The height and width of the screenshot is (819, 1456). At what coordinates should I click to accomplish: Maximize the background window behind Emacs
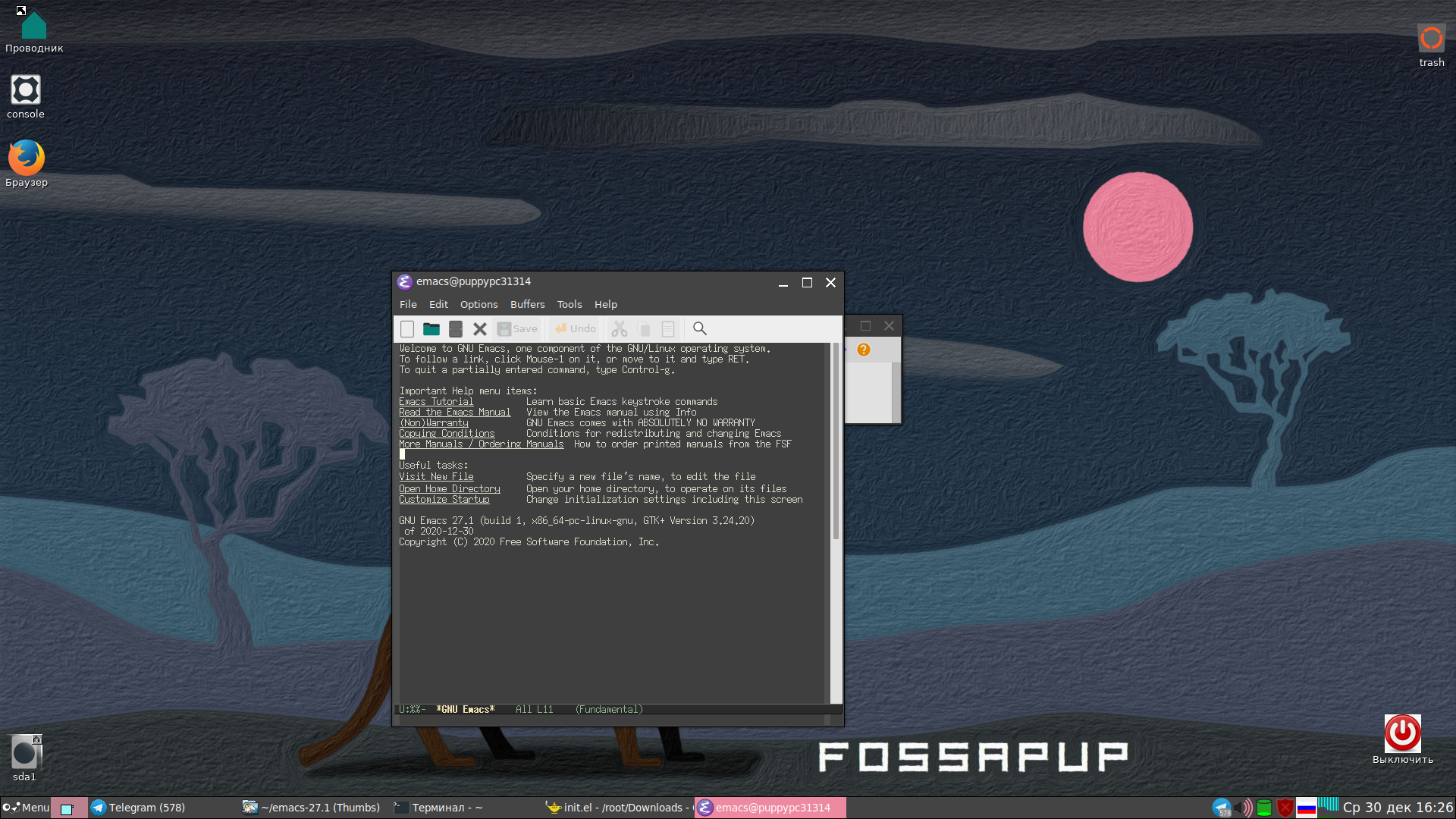click(x=865, y=326)
